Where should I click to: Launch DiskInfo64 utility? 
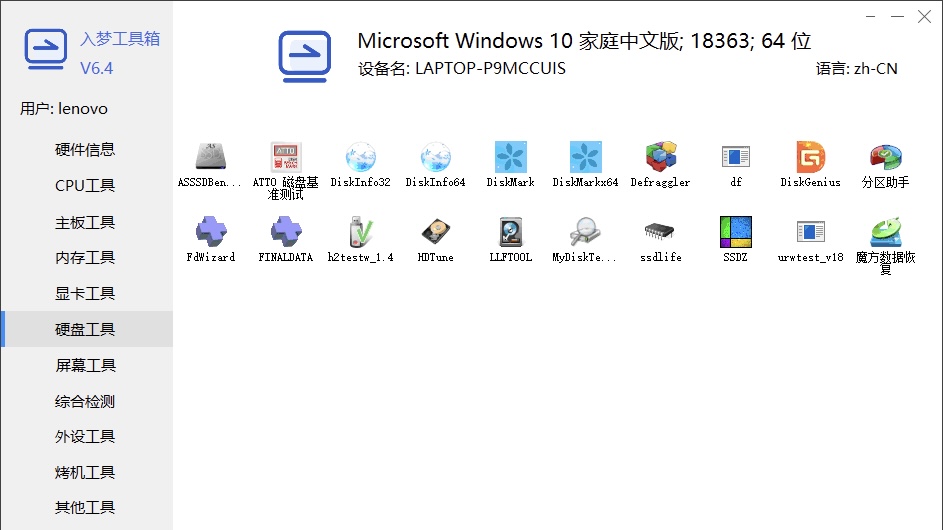435,157
